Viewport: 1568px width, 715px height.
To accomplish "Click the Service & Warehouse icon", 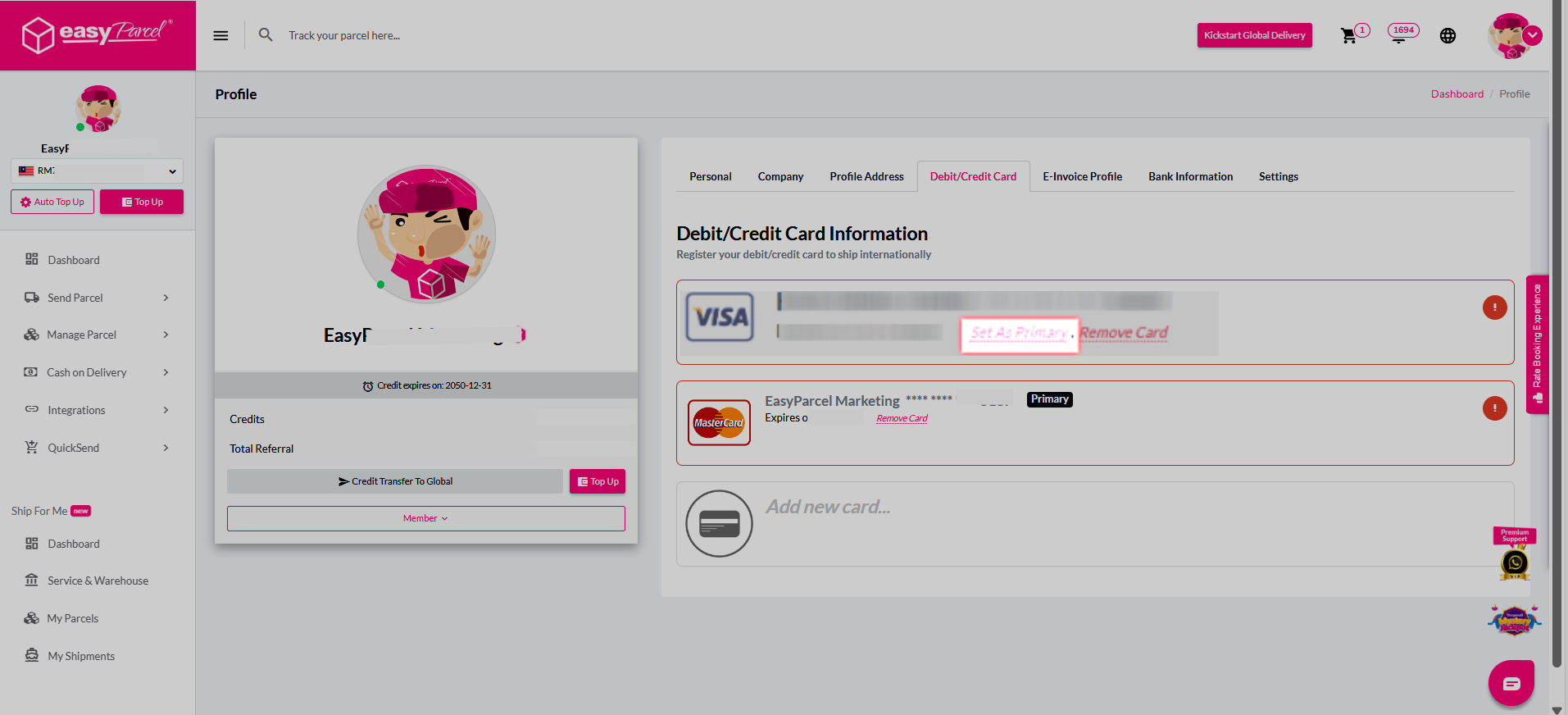I will 32,580.
